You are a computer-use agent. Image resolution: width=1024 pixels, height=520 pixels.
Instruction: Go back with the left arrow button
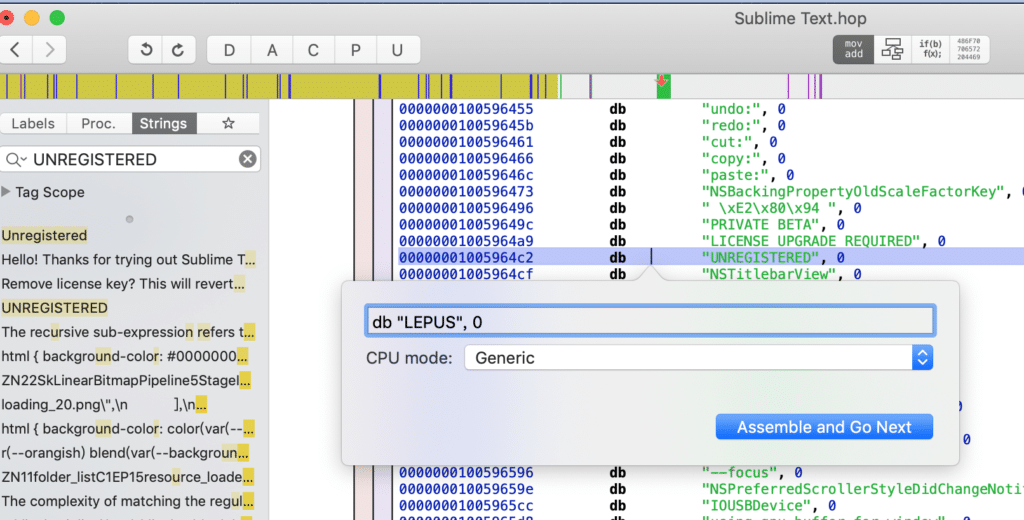[x=16, y=50]
